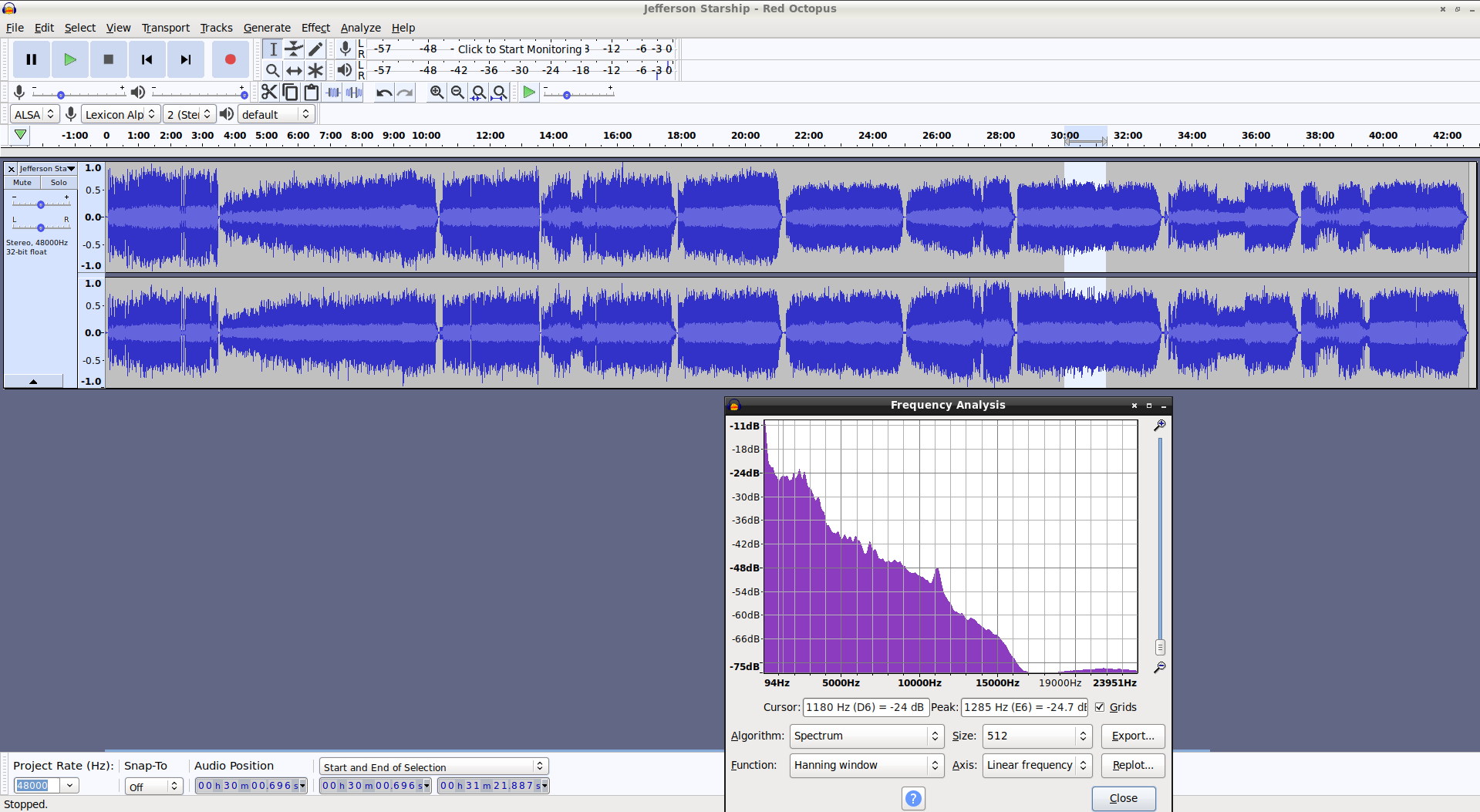
Task: Click the timeline quick-play green triangle
Action: pos(21,135)
